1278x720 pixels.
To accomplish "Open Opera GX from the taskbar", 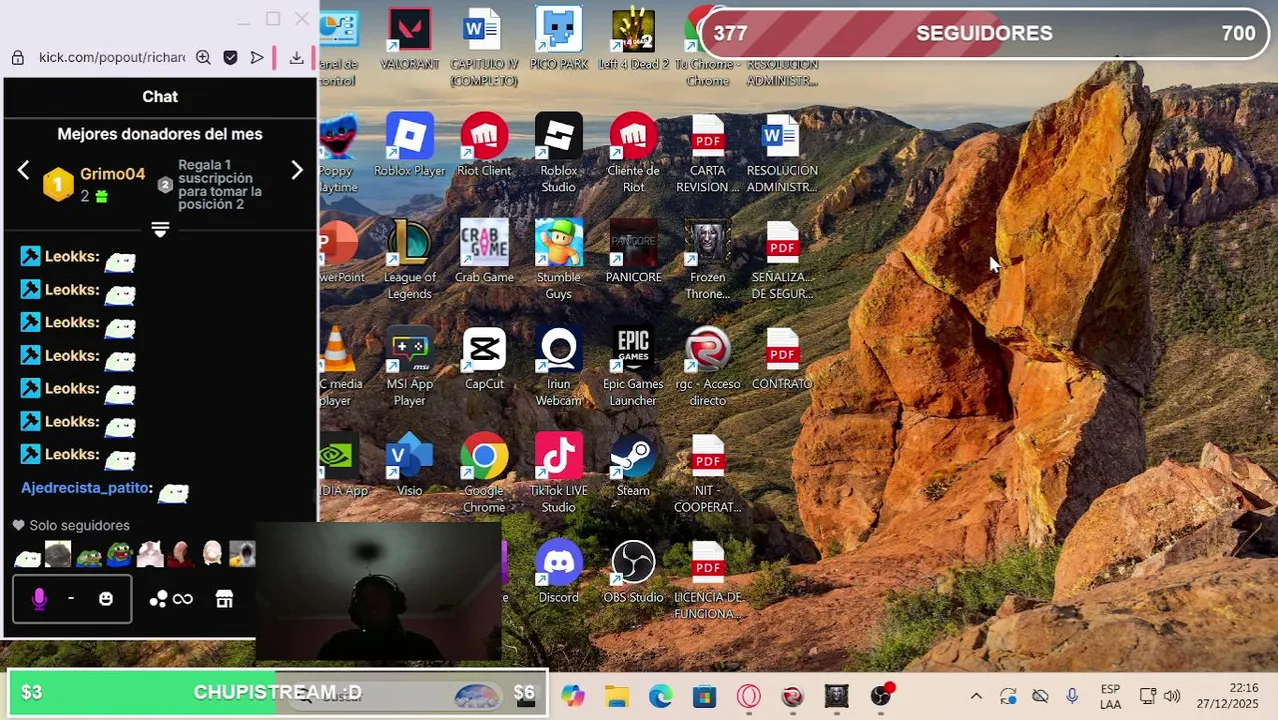I will (x=748, y=696).
